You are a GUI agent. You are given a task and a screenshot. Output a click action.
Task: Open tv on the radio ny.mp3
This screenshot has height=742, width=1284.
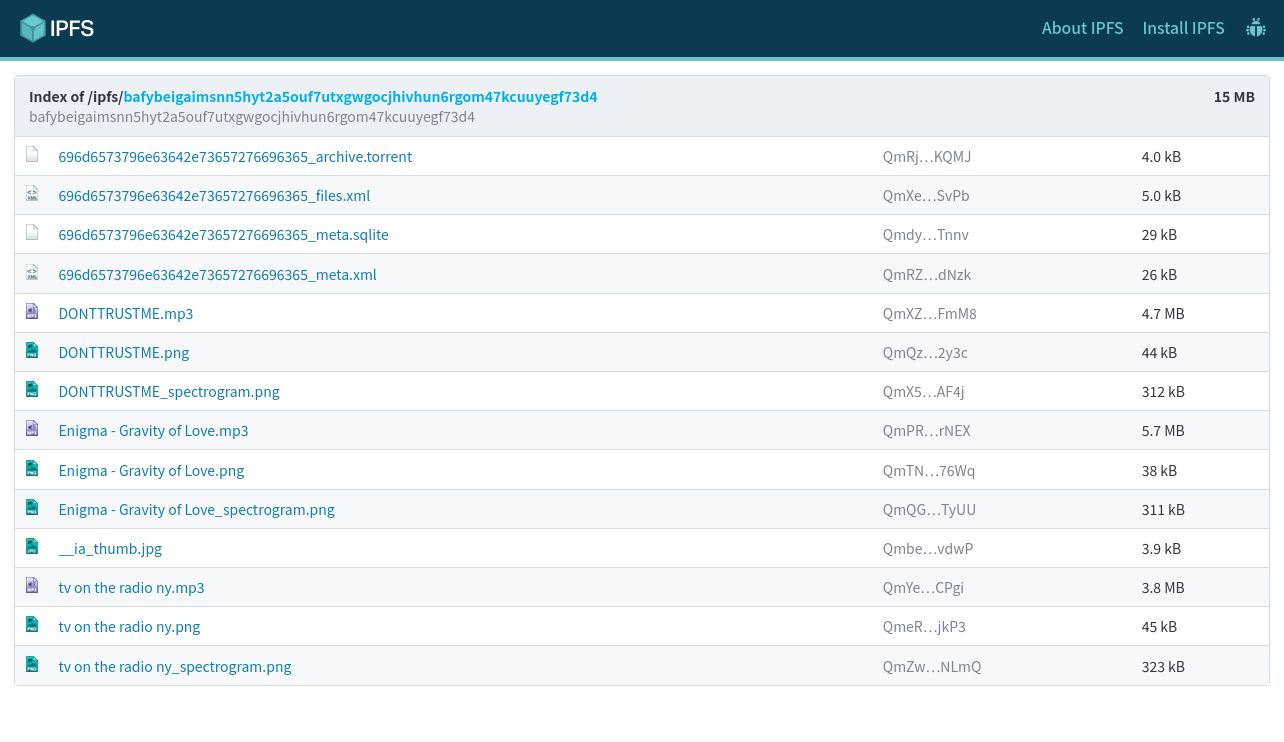pos(131,588)
